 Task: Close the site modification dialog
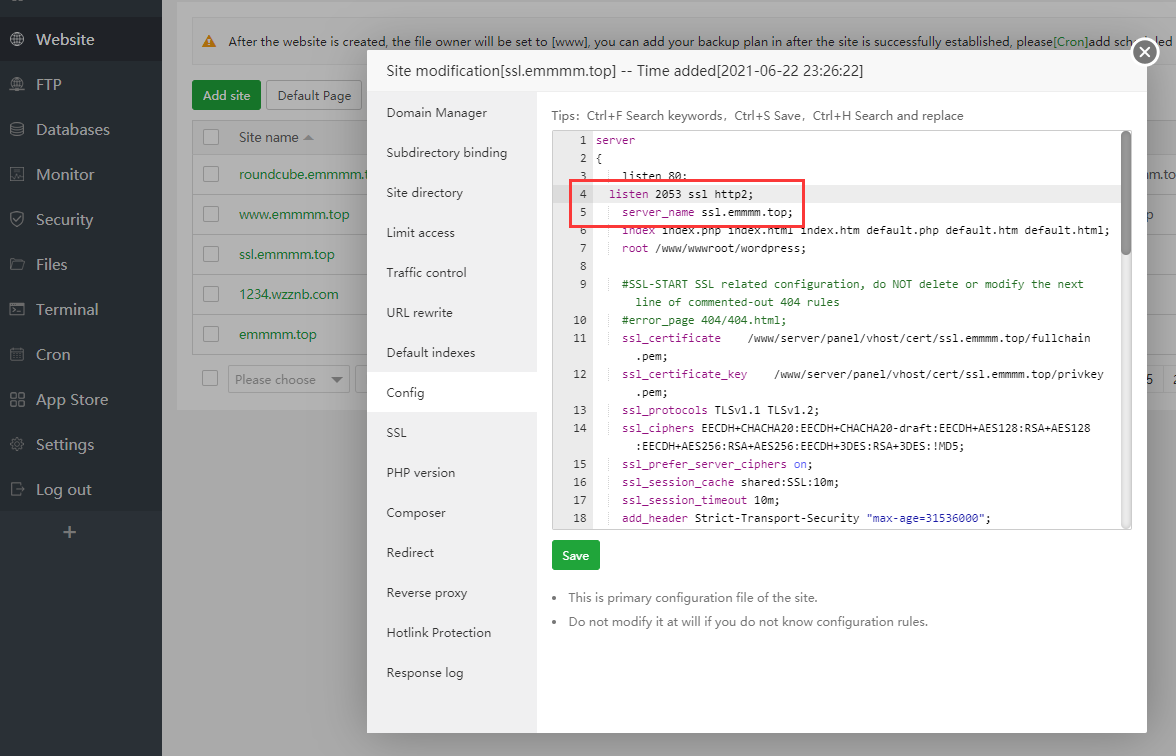click(1145, 52)
